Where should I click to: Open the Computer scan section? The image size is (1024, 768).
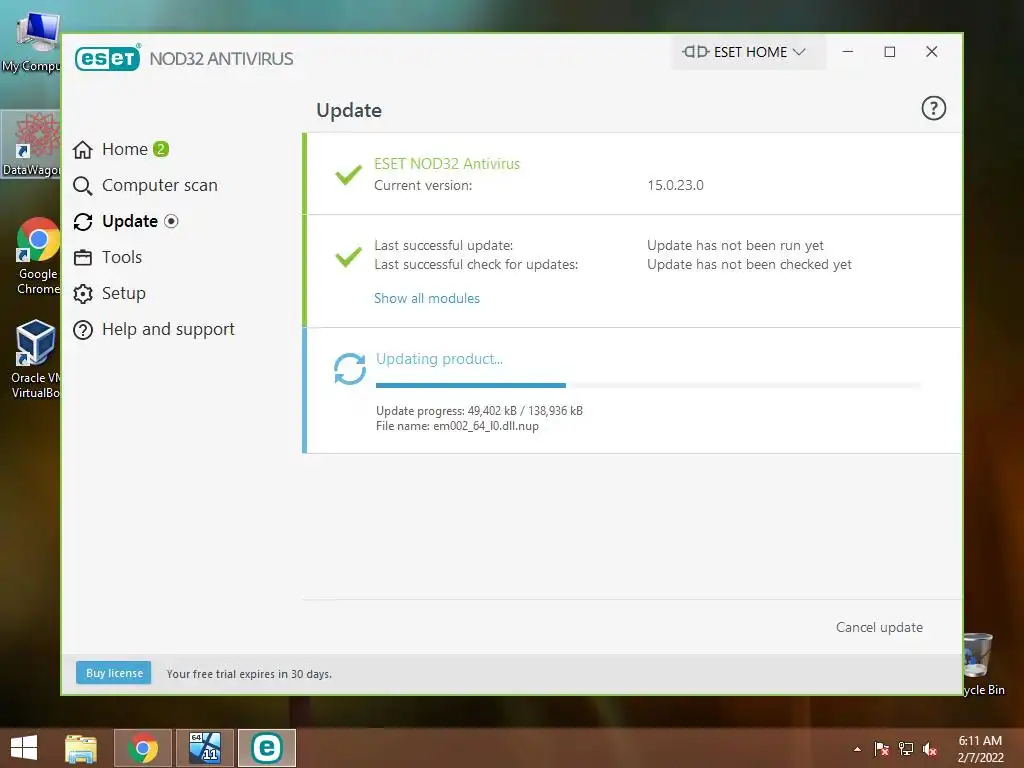coord(145,185)
